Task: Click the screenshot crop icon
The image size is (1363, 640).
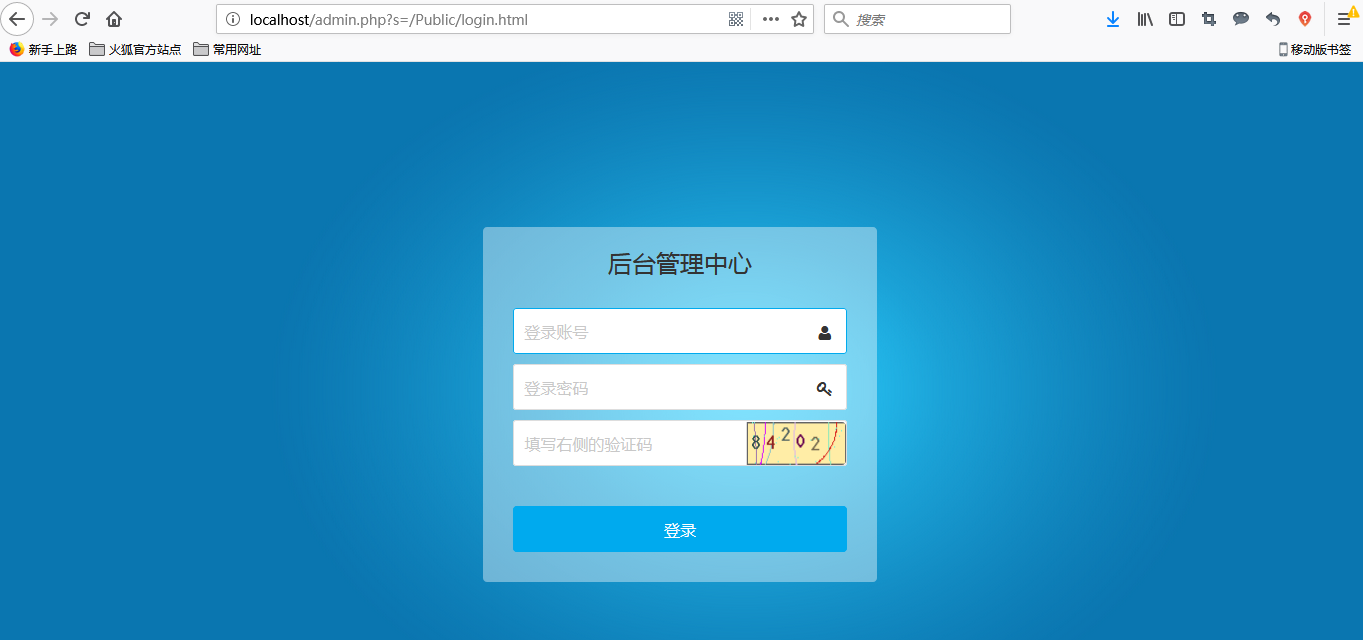Action: 1209,19
